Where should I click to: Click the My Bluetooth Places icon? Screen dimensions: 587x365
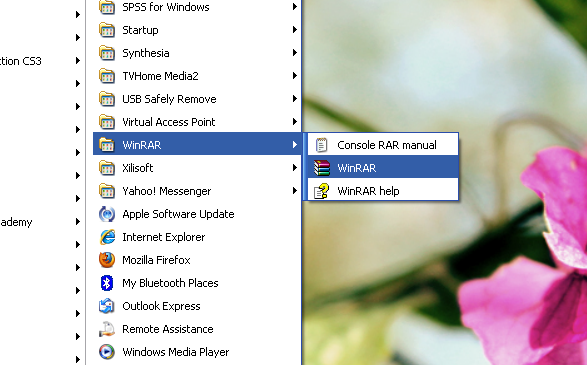coord(107,283)
